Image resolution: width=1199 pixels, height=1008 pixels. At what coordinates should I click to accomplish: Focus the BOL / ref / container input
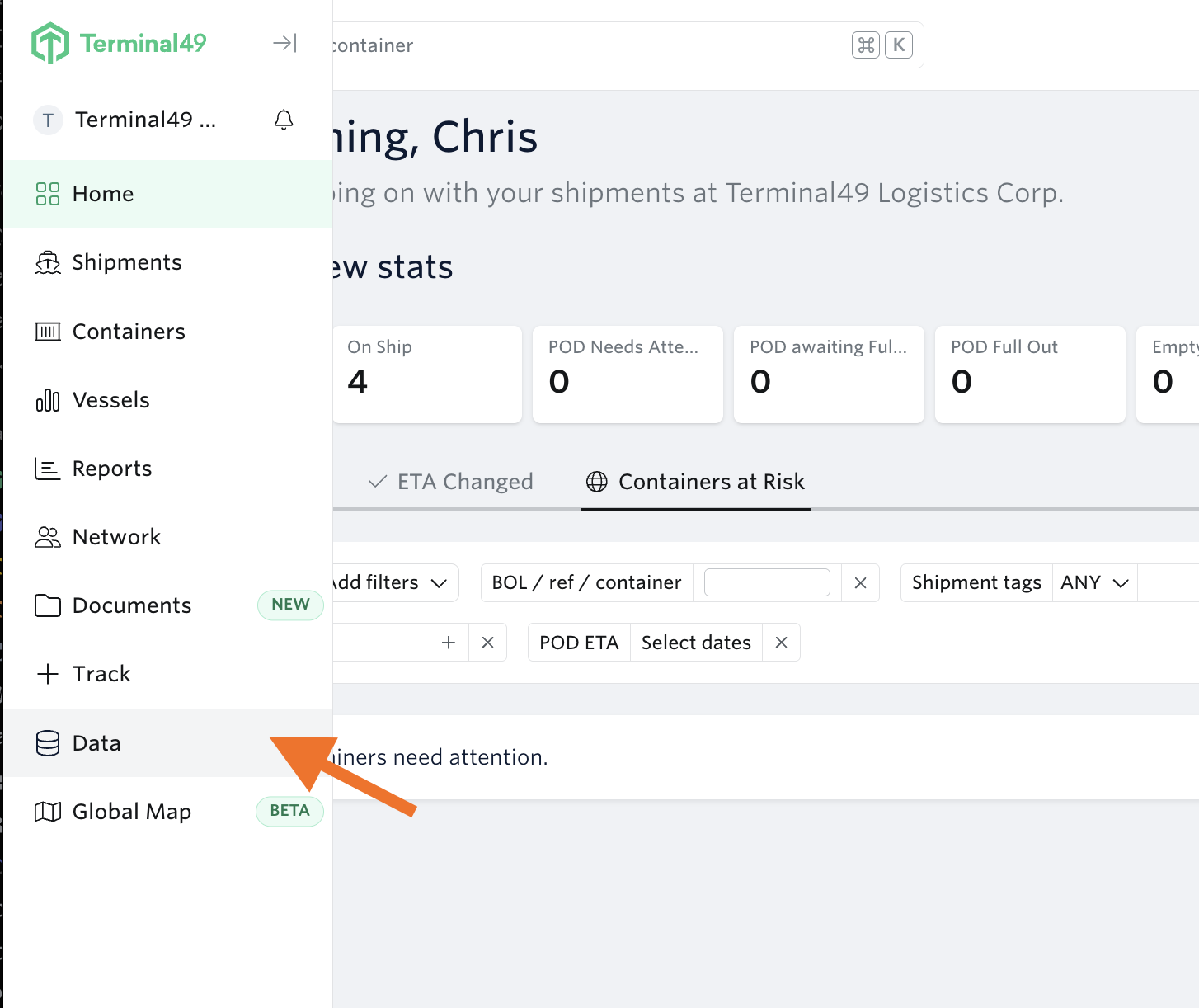[x=767, y=582]
